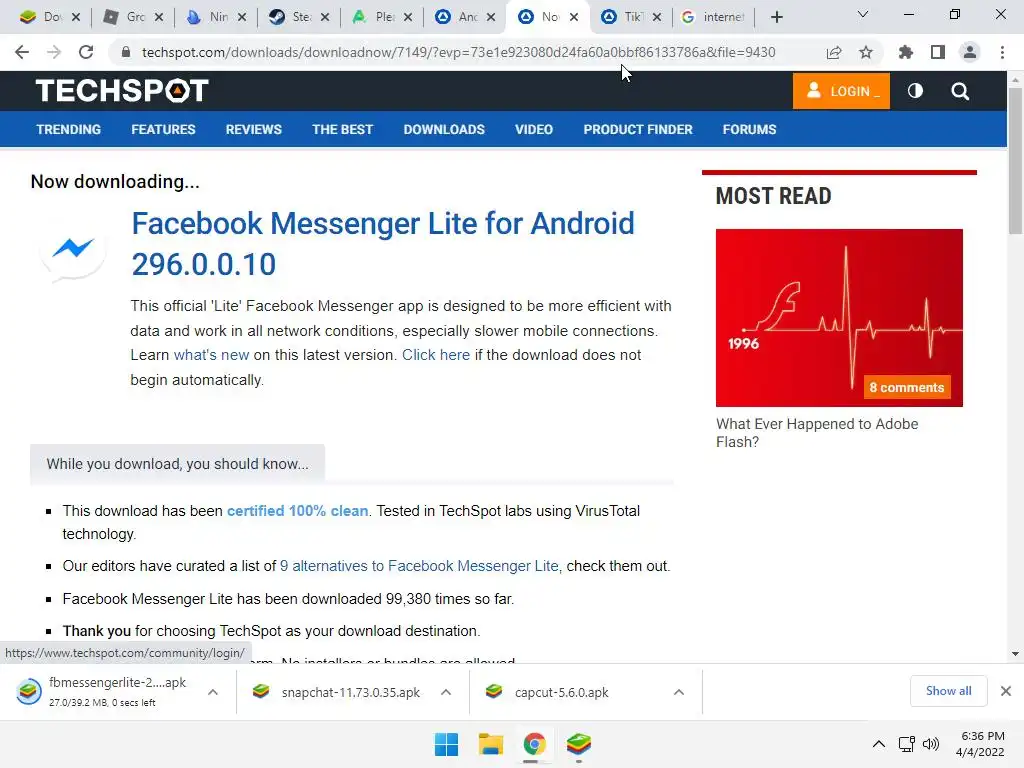The image size is (1024, 768).
Task: Open the network tray icon
Action: pyautogui.click(x=906, y=744)
